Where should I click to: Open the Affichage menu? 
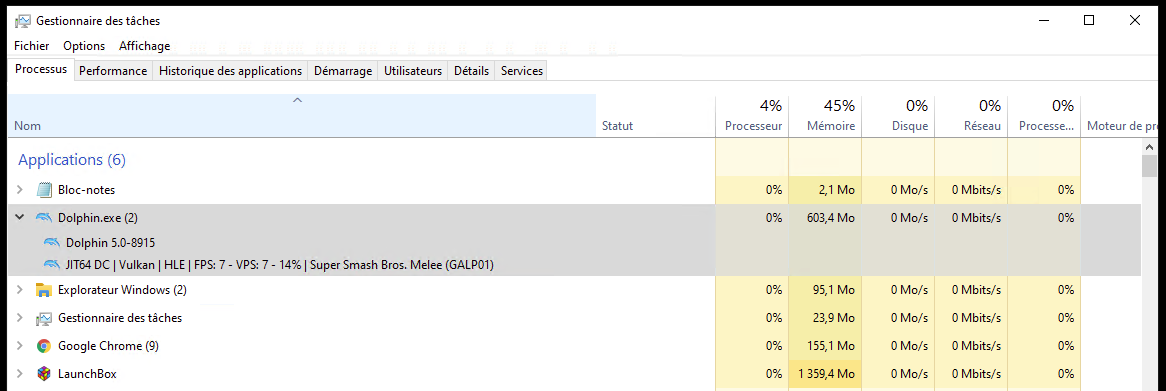(x=144, y=46)
